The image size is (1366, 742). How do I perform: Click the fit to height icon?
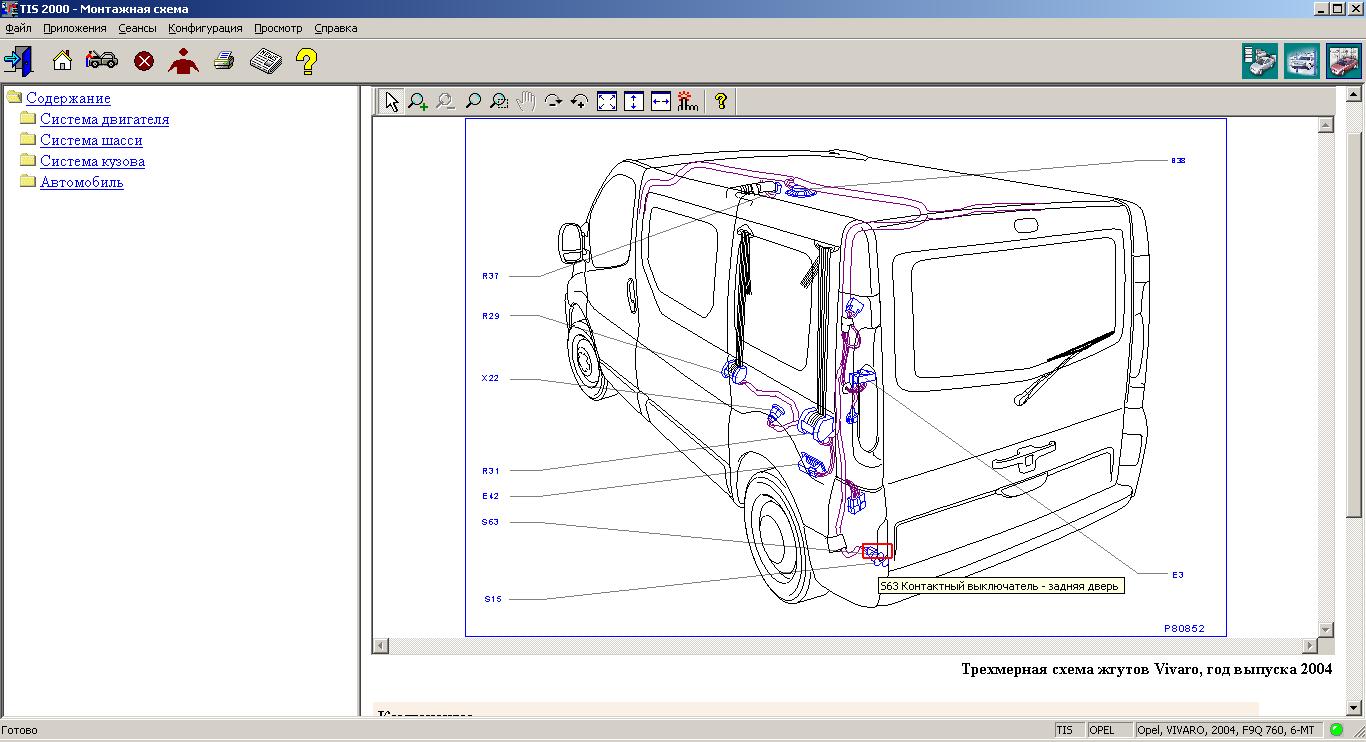tap(634, 101)
